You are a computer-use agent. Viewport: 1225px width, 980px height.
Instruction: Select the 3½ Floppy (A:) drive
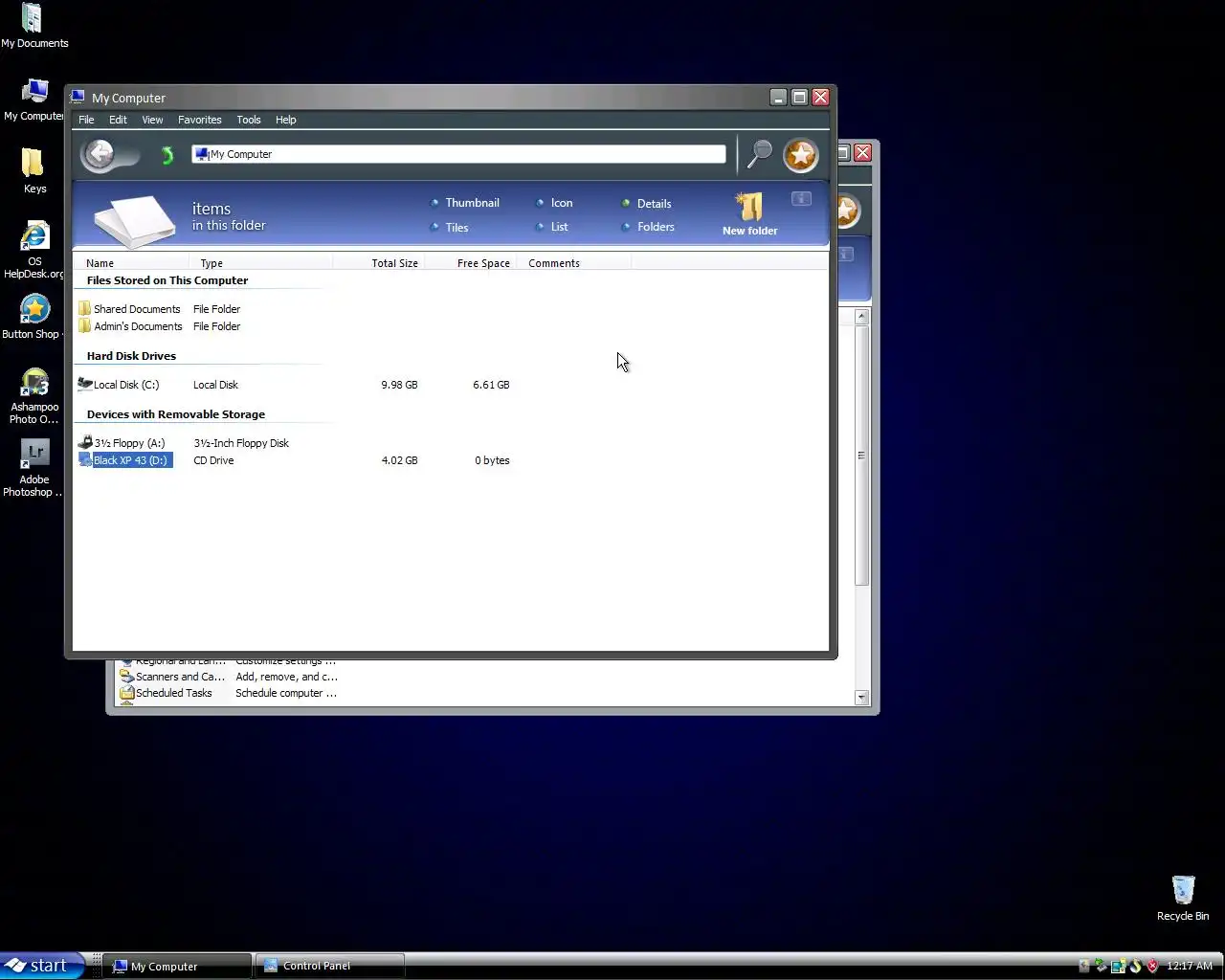pyautogui.click(x=122, y=443)
